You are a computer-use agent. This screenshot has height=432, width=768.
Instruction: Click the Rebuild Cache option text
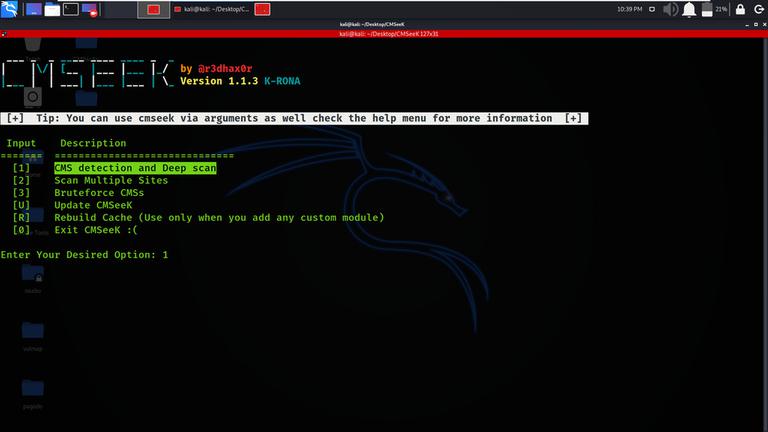coord(219,217)
